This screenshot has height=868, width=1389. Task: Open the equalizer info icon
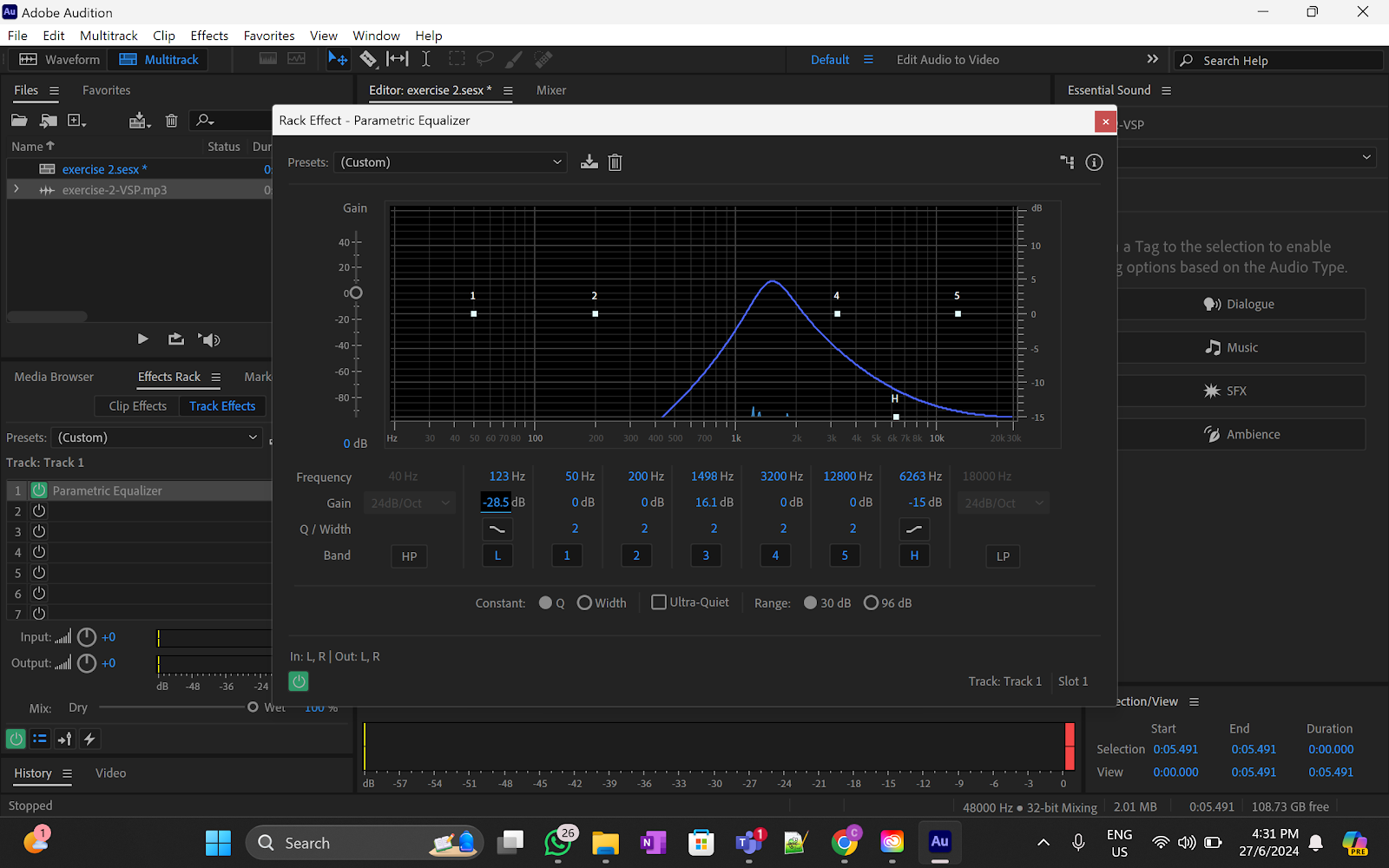pyautogui.click(x=1094, y=162)
